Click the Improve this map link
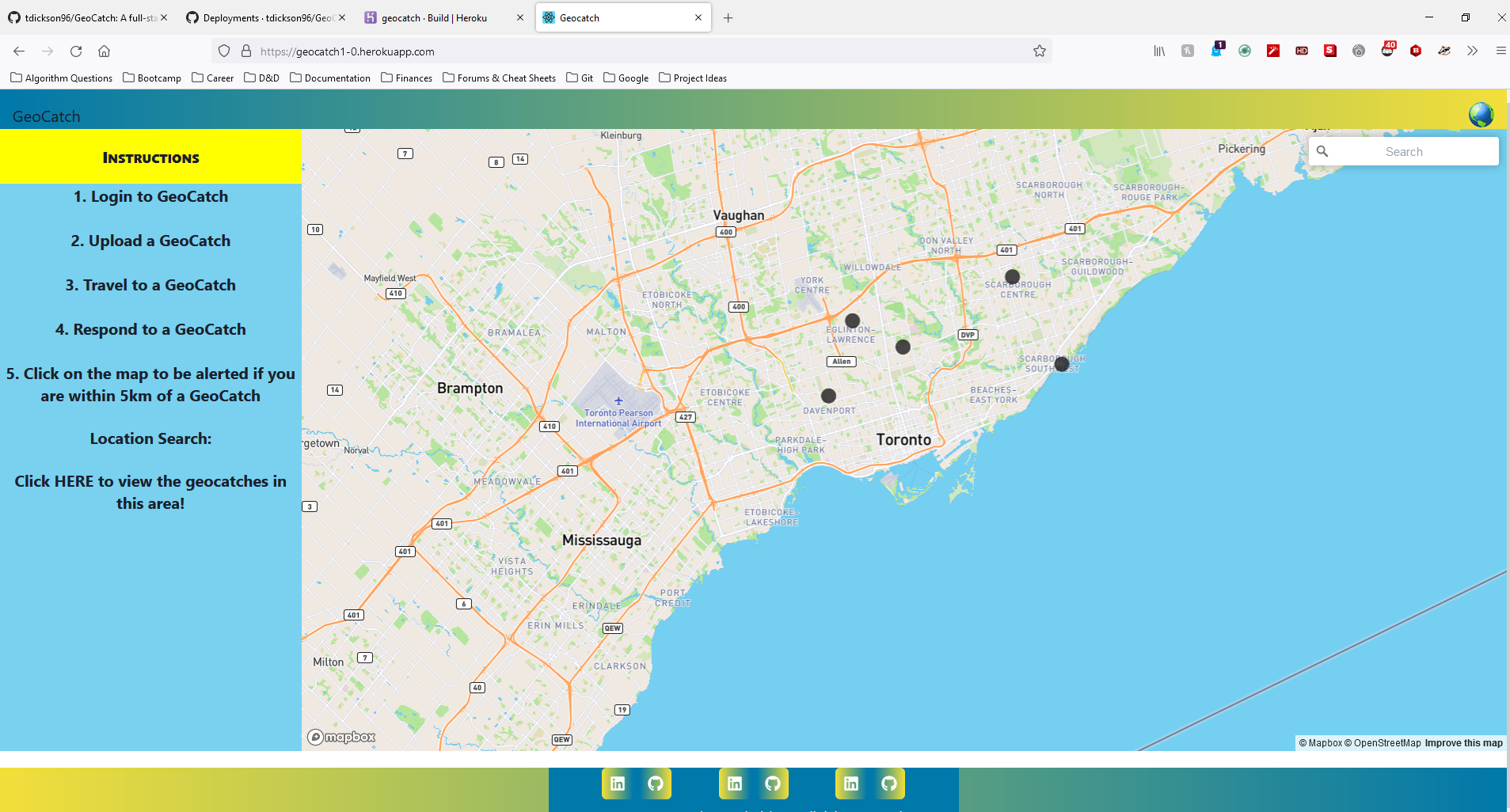This screenshot has height=812, width=1510. click(x=1463, y=742)
